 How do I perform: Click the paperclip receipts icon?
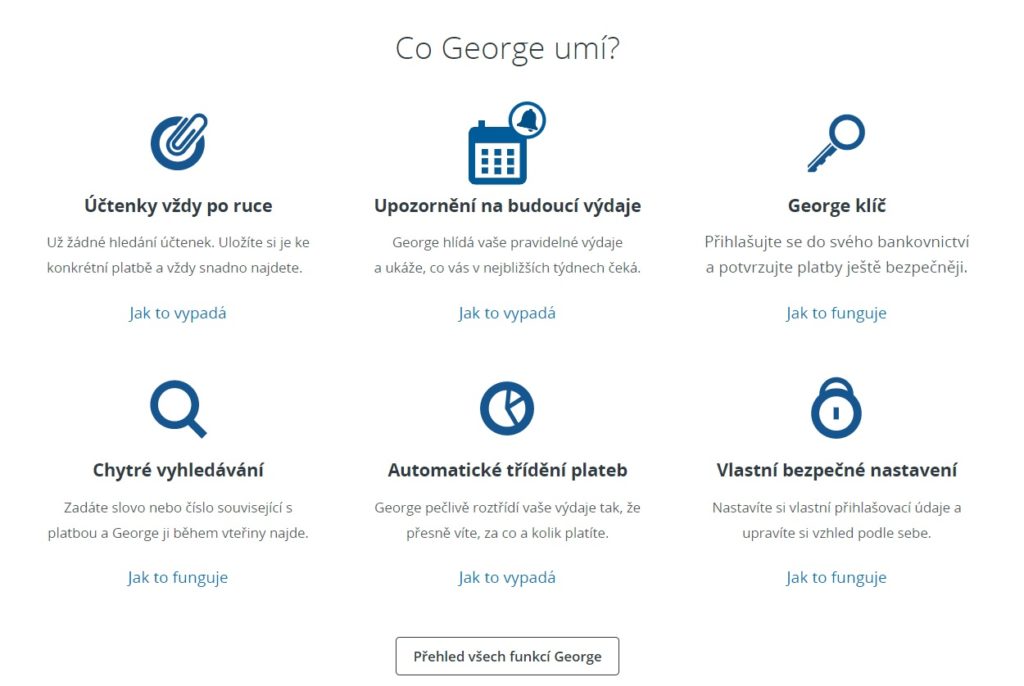coord(178,142)
